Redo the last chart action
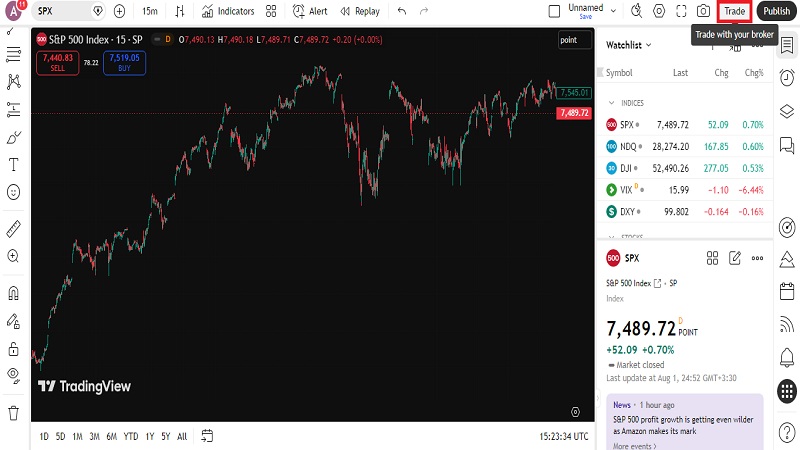Viewport: 800px width, 450px height. [x=423, y=11]
